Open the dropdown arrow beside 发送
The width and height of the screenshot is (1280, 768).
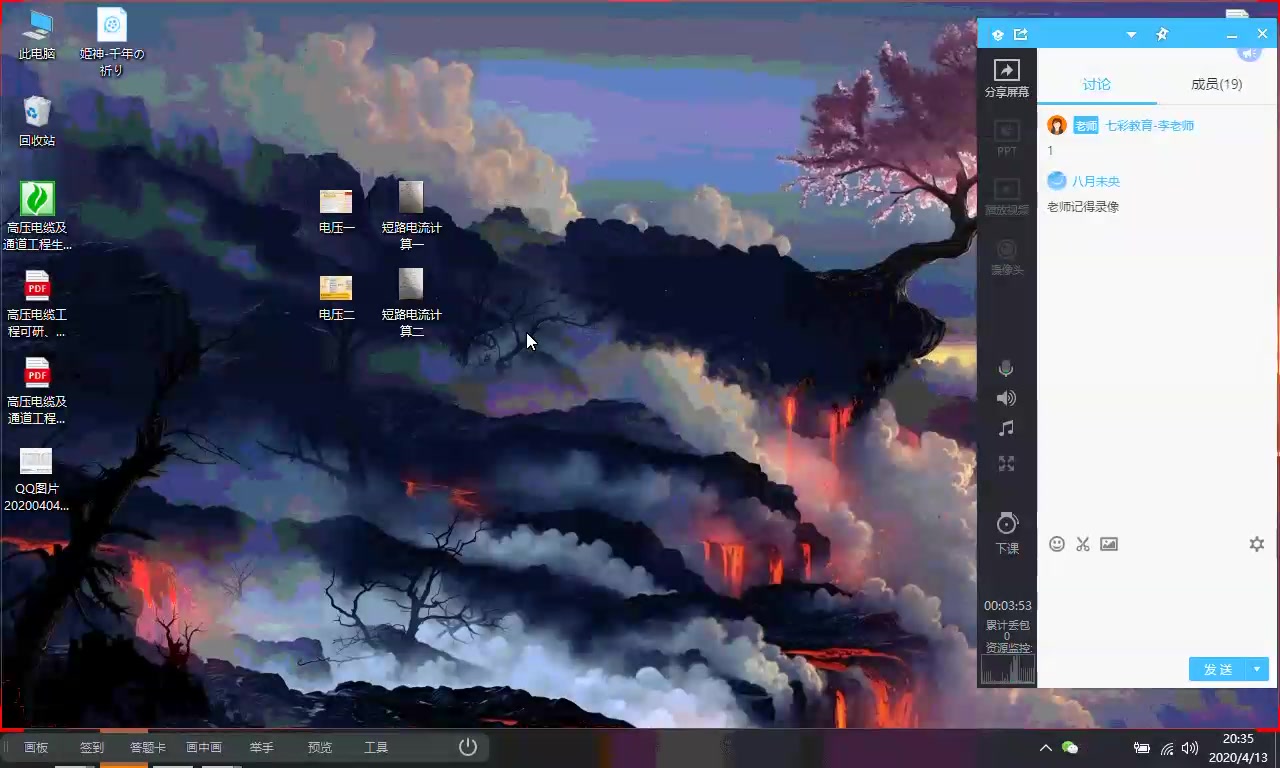click(x=1257, y=669)
